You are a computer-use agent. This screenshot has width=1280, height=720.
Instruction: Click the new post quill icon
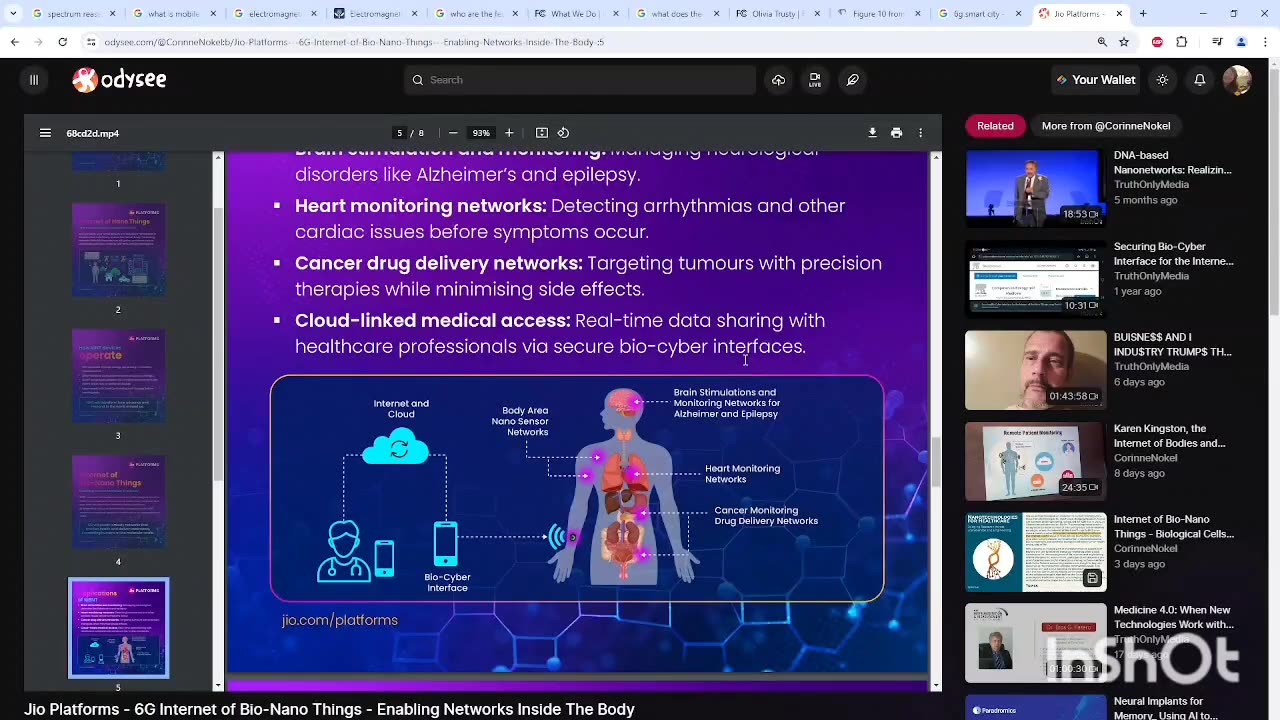point(852,80)
